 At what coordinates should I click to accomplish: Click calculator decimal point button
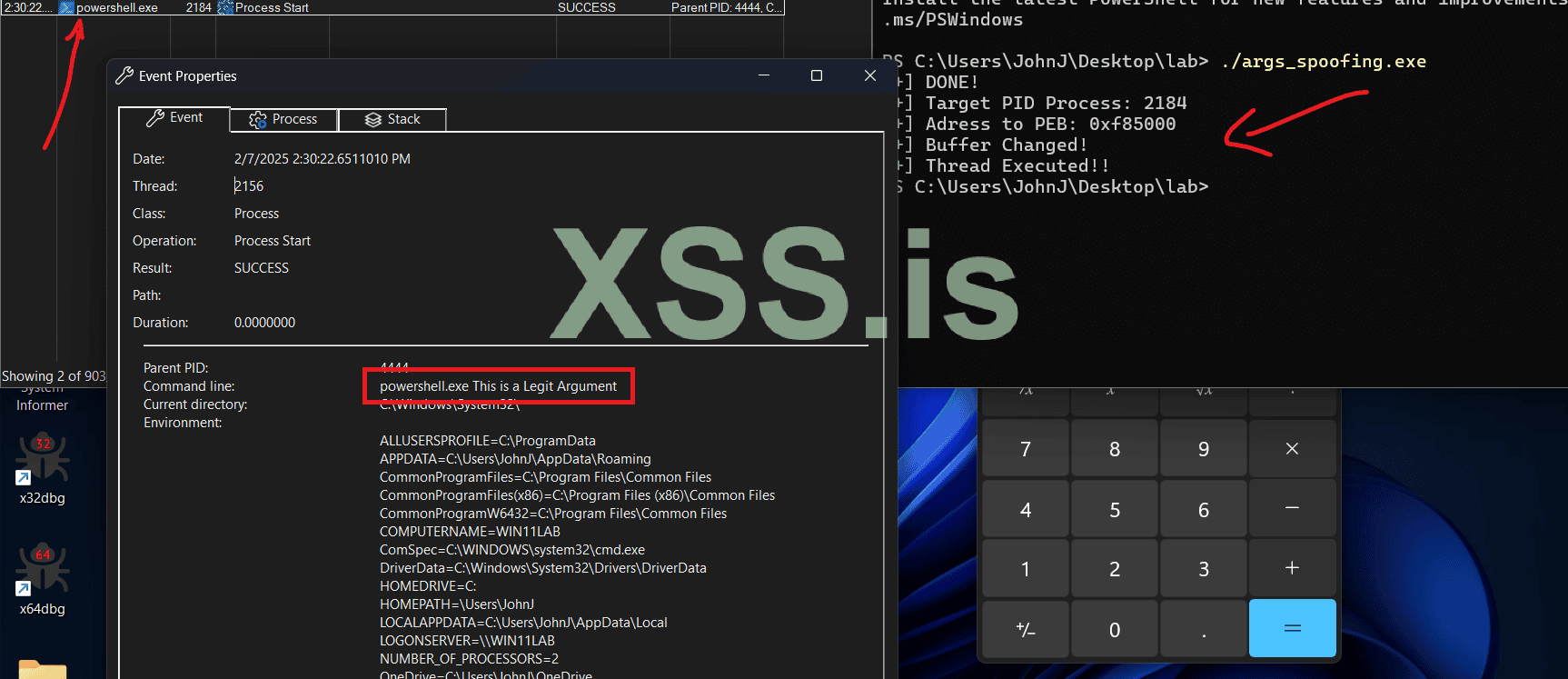click(1203, 629)
